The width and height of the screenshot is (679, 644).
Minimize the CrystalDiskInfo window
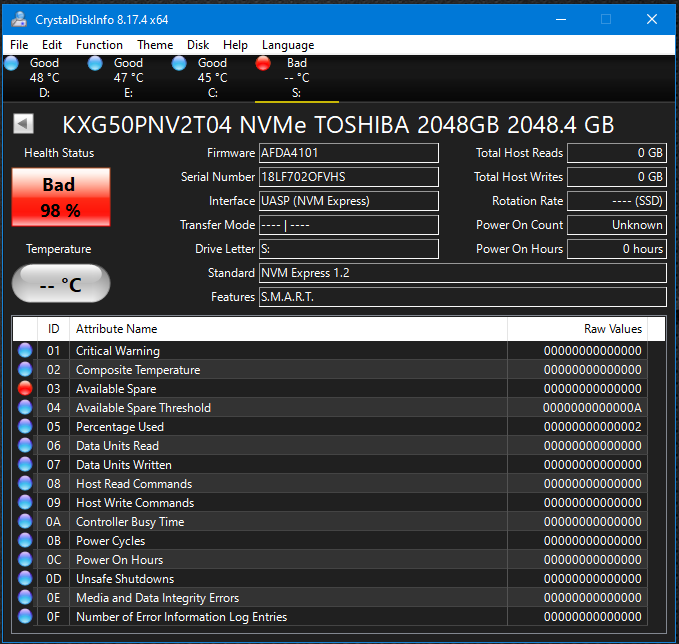coord(561,19)
